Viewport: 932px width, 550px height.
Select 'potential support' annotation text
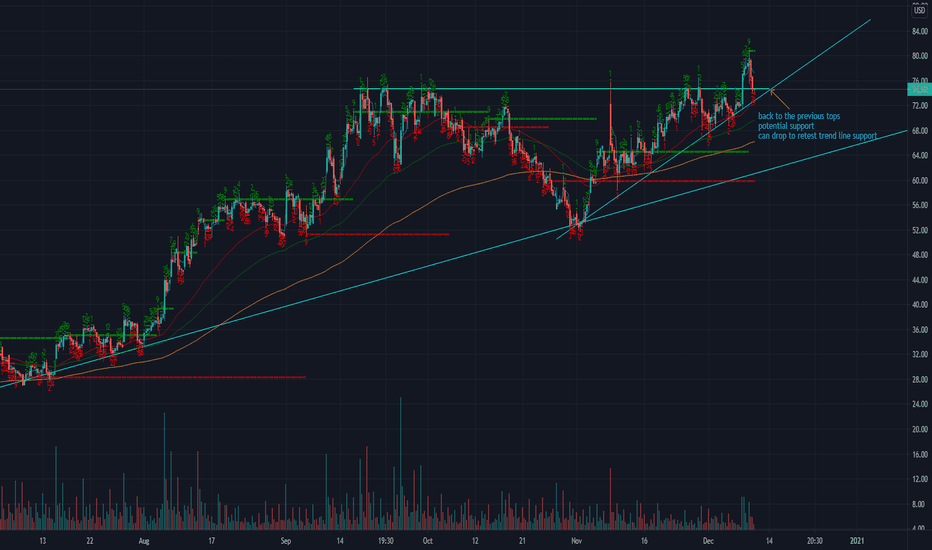(786, 125)
